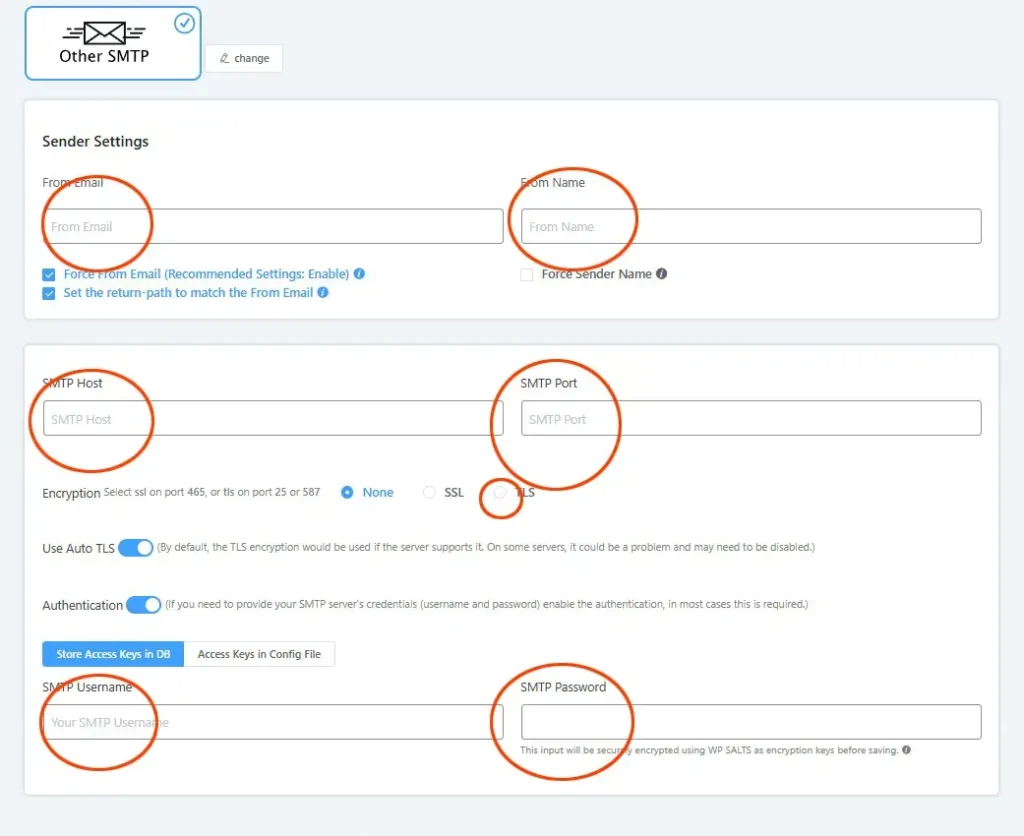Click into the SMTP Host field
The height and width of the screenshot is (836, 1024).
[x=272, y=419]
